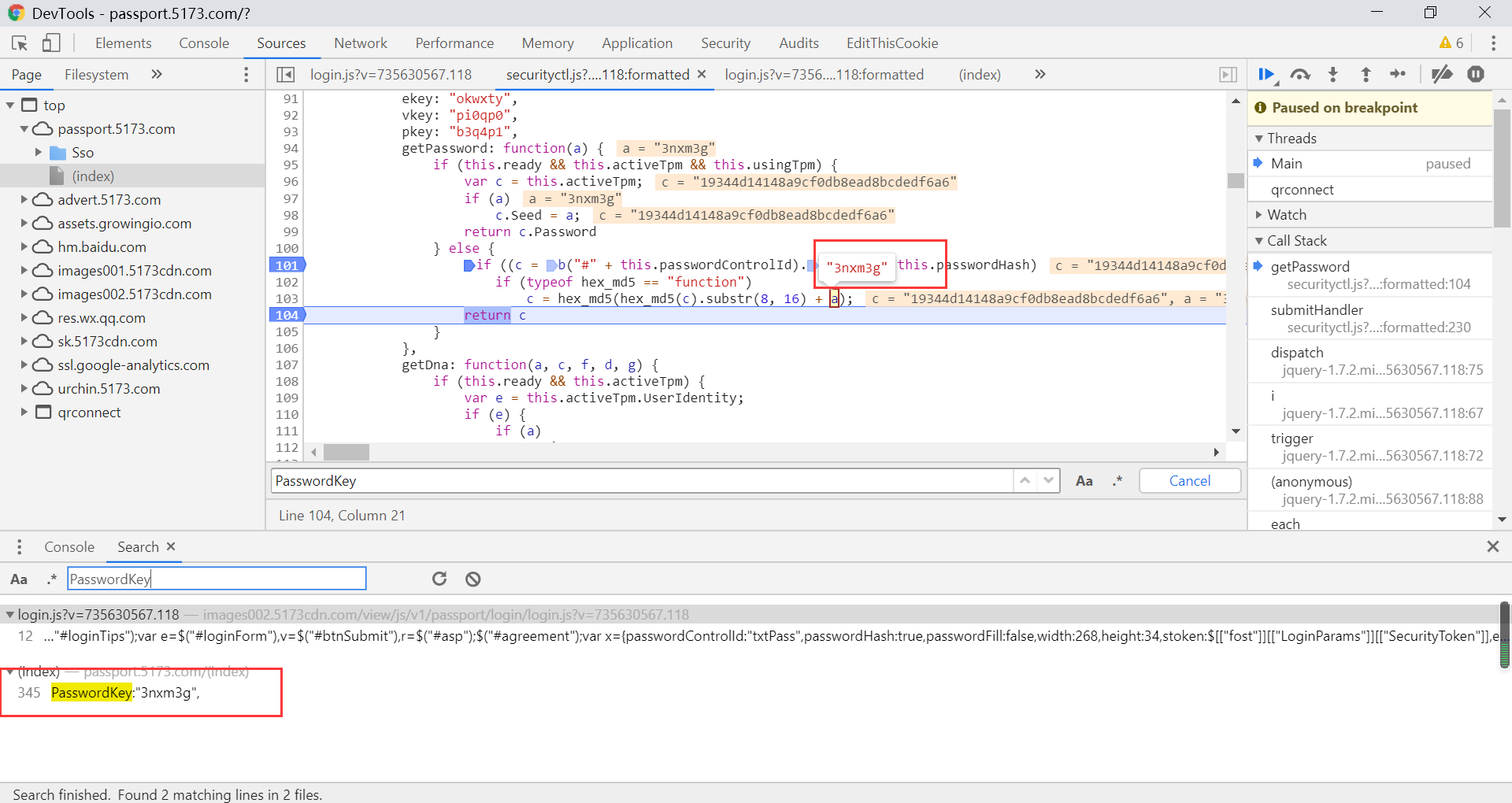This screenshot has height=803, width=1512.
Task: Toggle the device toolbar
Action: pyautogui.click(x=51, y=43)
